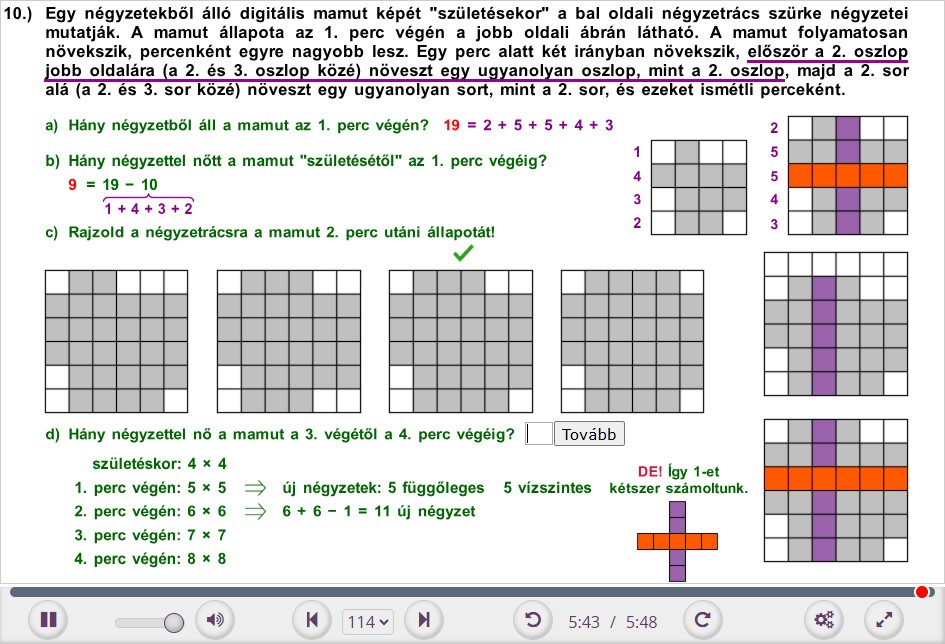This screenshot has height=644, width=945.
Task: Click the 5:43 / 5:48 time display
Action: pos(612,622)
